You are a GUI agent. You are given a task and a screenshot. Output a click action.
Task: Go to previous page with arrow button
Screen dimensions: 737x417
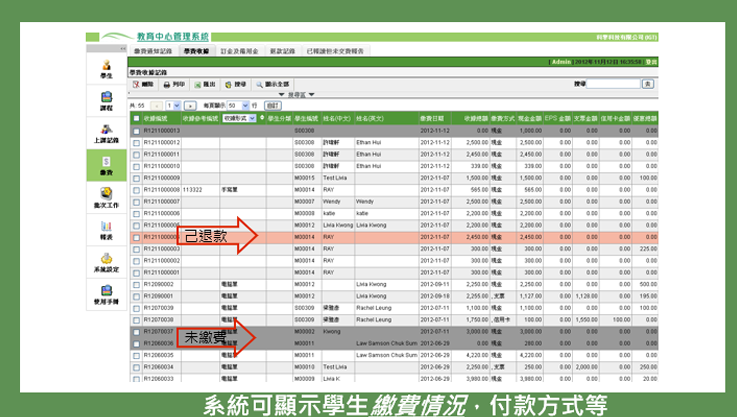point(157,106)
